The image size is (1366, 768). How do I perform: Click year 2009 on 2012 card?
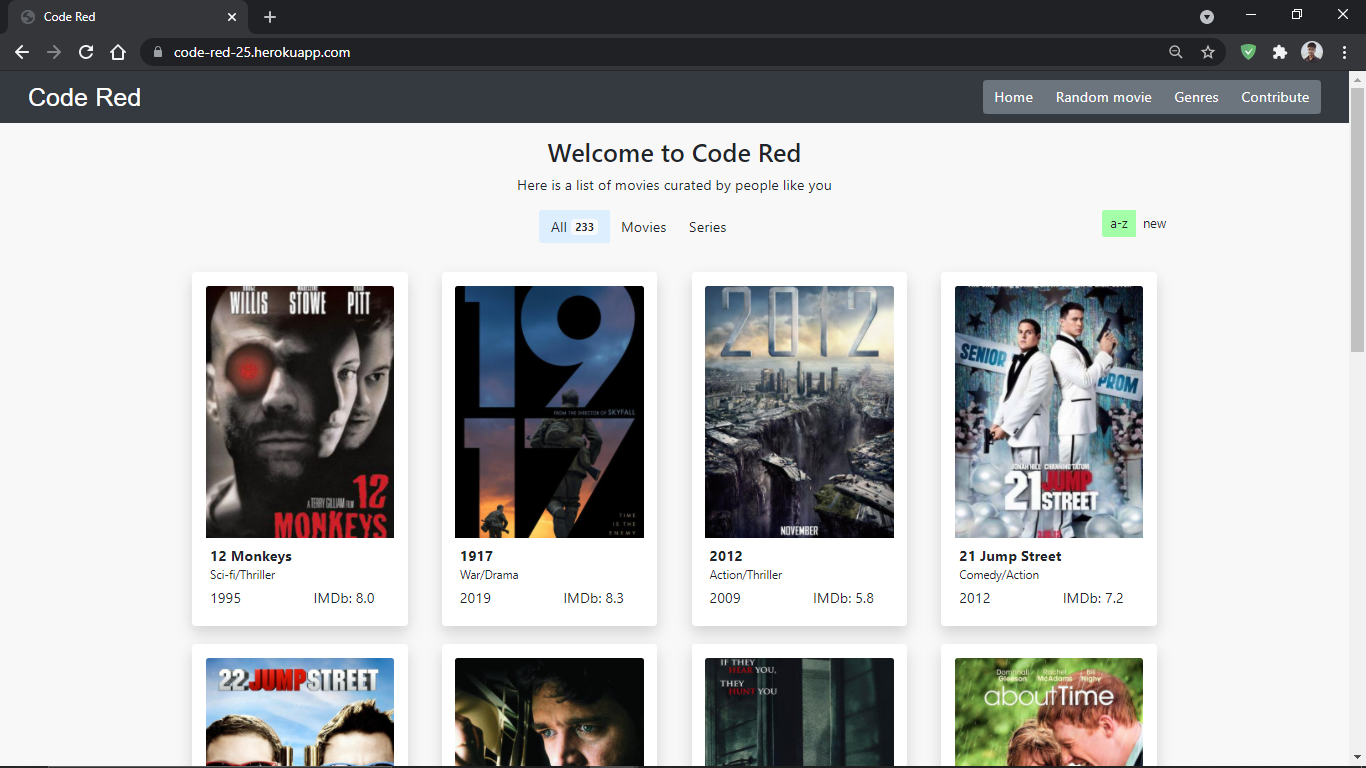click(726, 598)
